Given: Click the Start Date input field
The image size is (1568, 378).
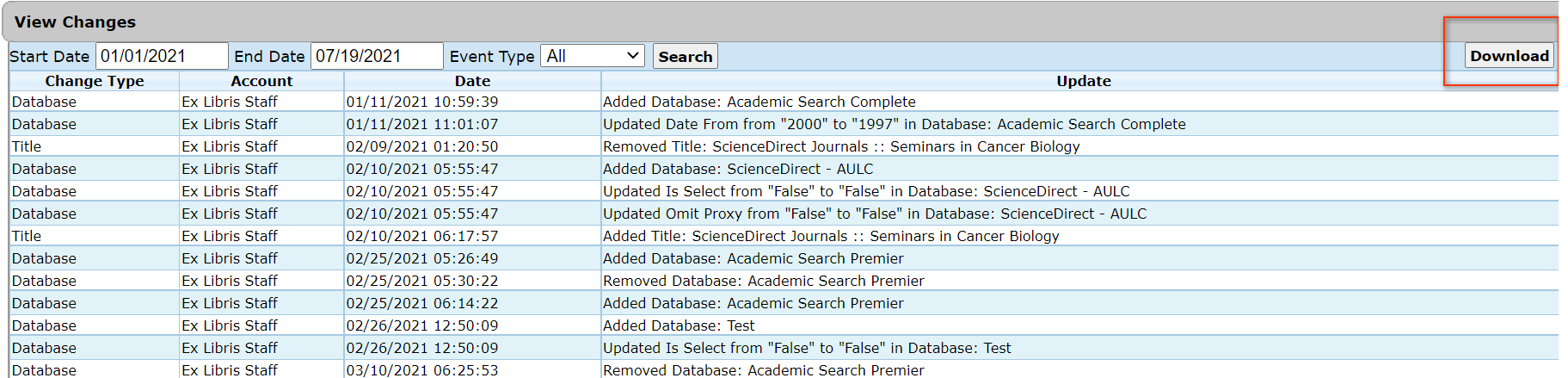Looking at the screenshot, I should point(161,56).
